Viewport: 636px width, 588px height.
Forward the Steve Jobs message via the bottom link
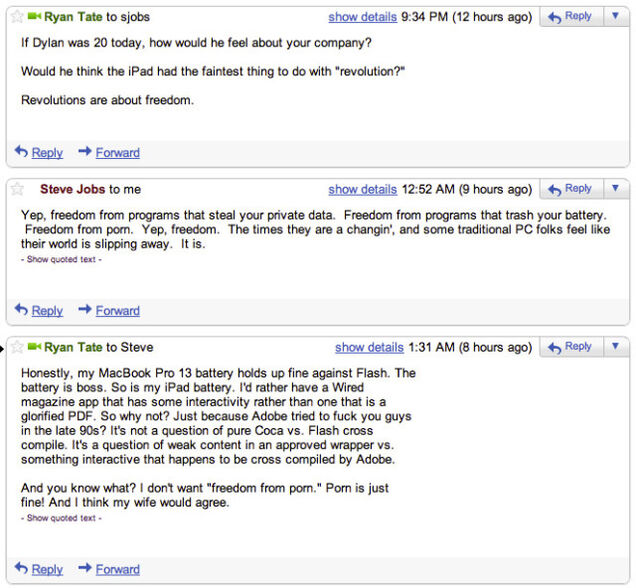tap(117, 311)
